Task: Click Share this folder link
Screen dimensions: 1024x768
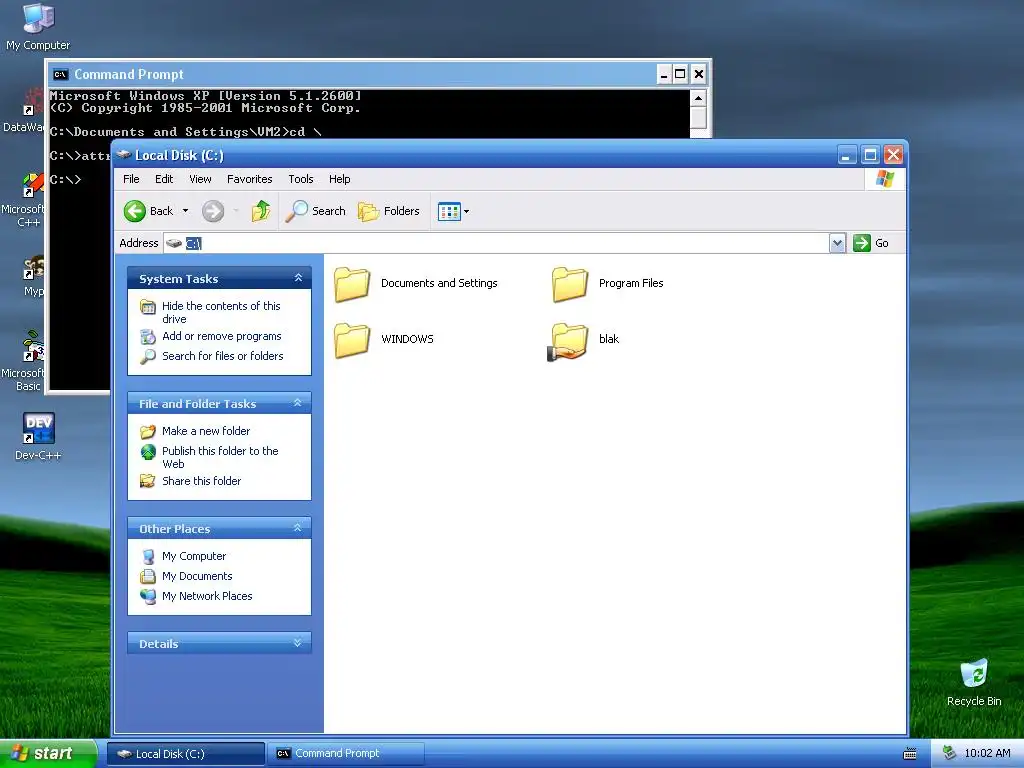Action: [201, 481]
